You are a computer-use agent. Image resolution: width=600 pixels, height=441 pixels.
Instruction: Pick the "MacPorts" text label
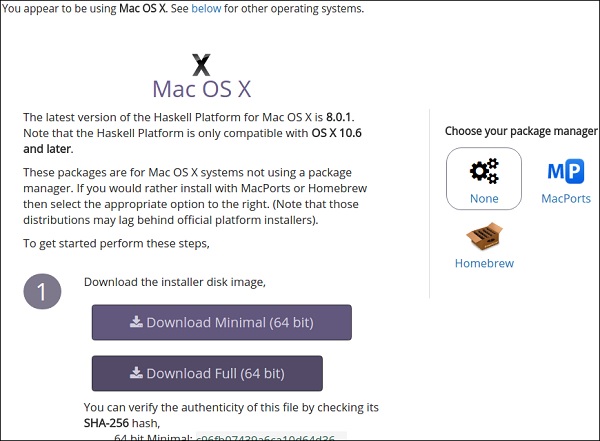pyautogui.click(x=566, y=199)
